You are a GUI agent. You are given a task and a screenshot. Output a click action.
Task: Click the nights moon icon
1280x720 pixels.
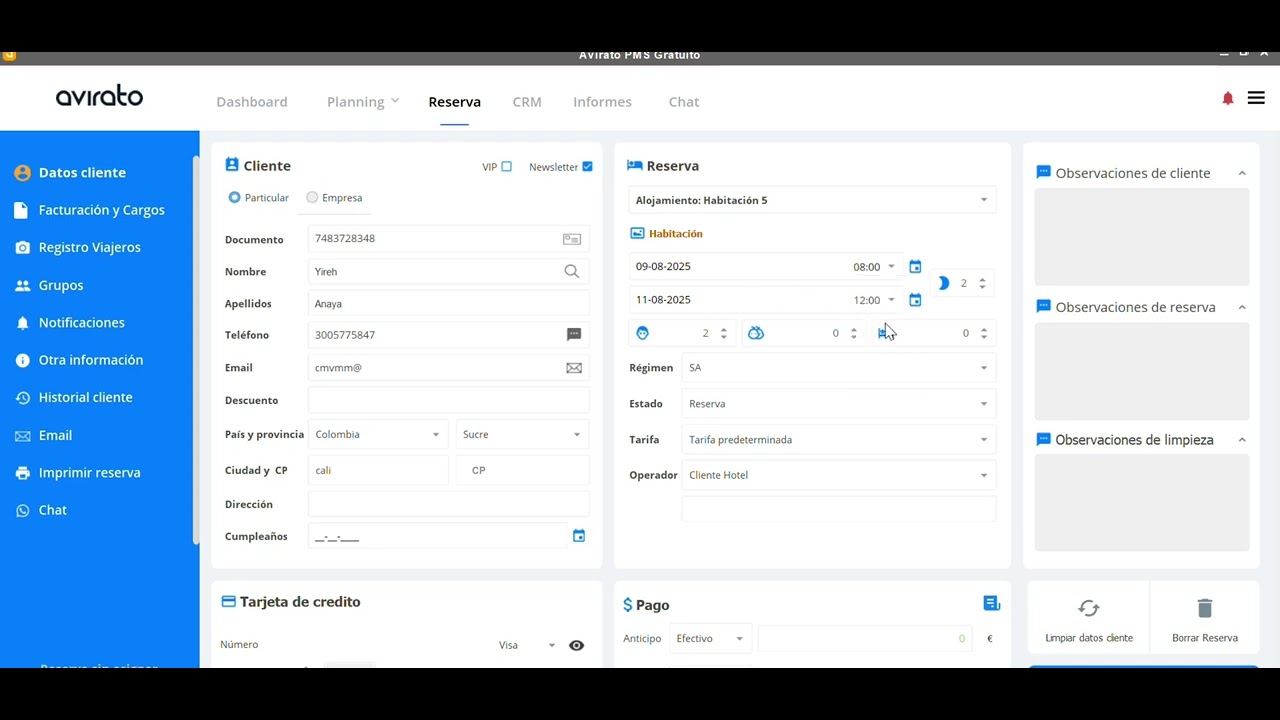(943, 283)
